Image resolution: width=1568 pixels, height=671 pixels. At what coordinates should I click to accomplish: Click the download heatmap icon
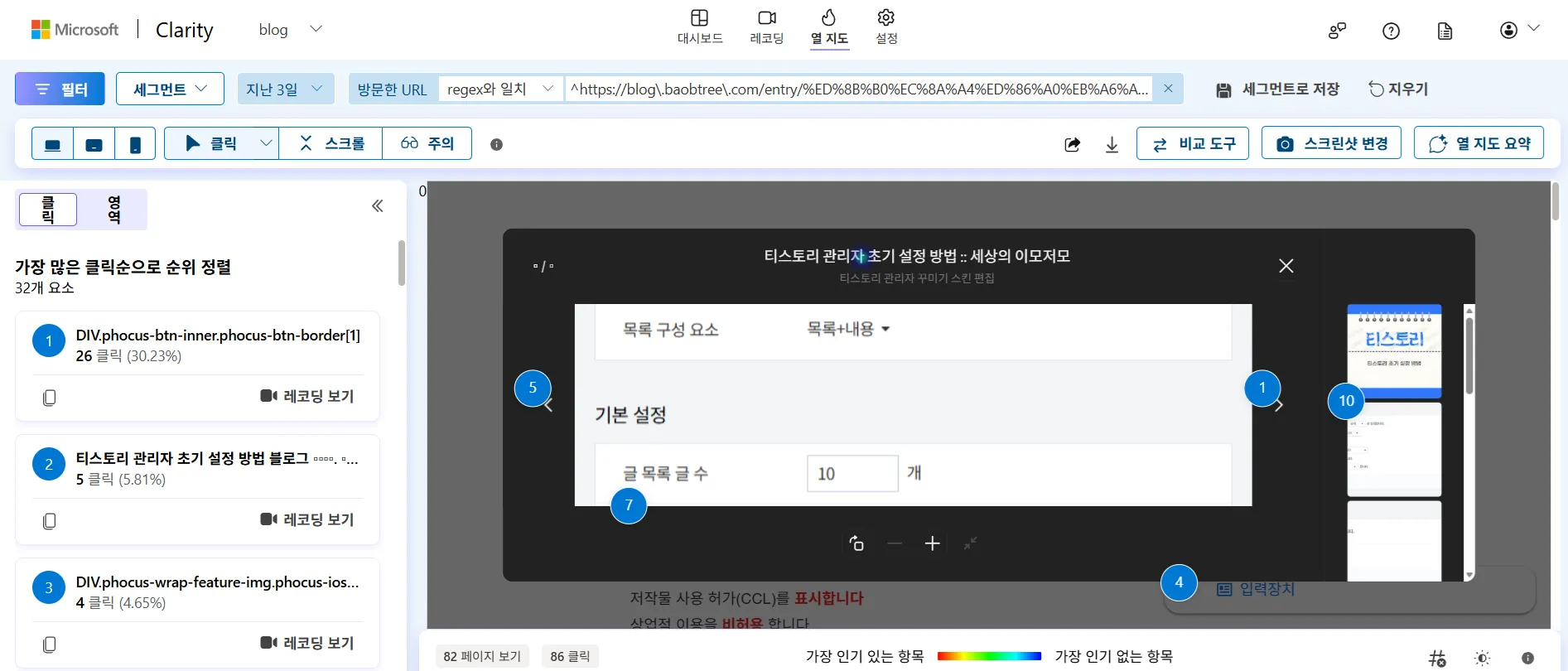coord(1112,144)
